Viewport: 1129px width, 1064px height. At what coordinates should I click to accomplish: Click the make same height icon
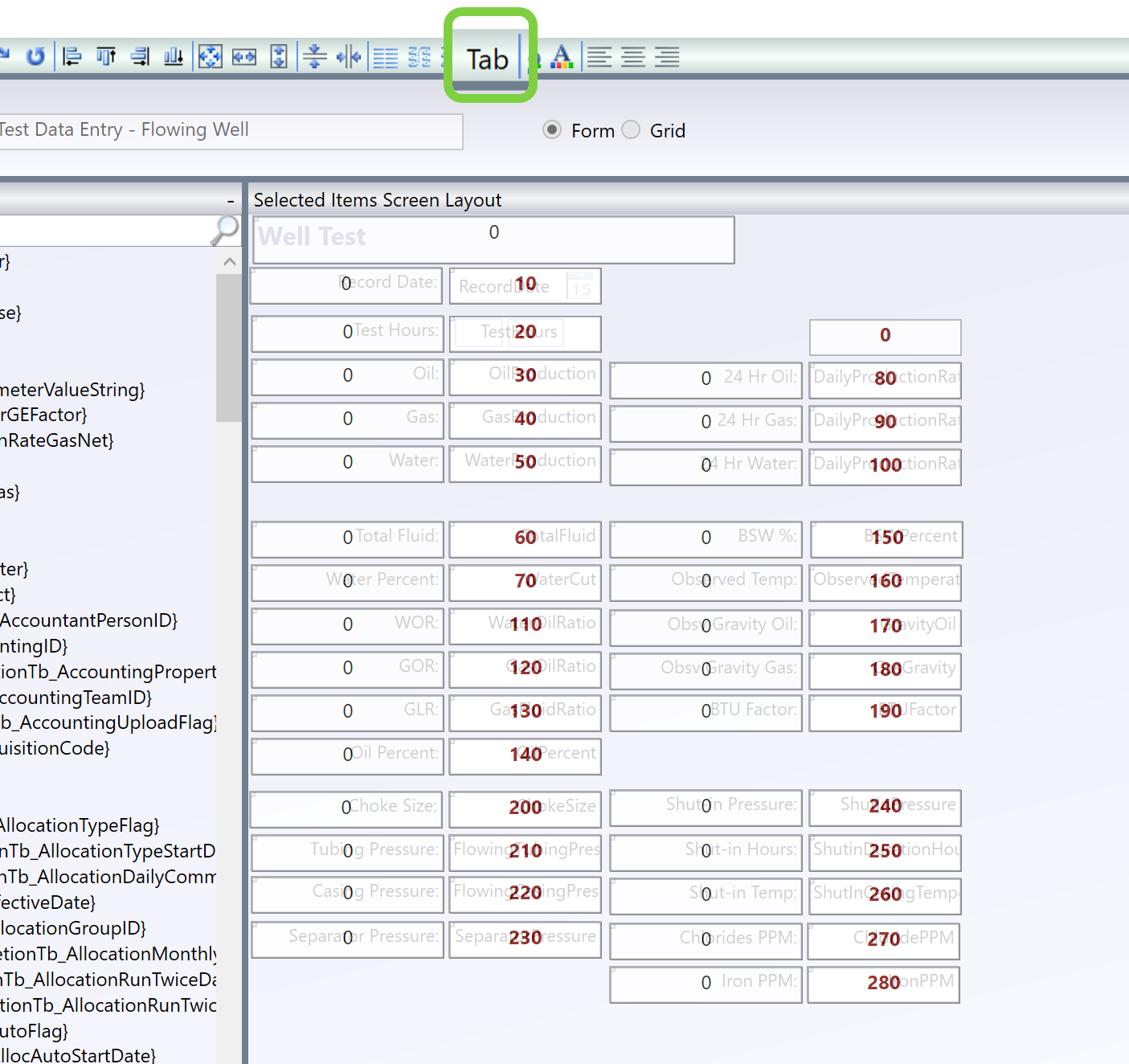[x=278, y=56]
